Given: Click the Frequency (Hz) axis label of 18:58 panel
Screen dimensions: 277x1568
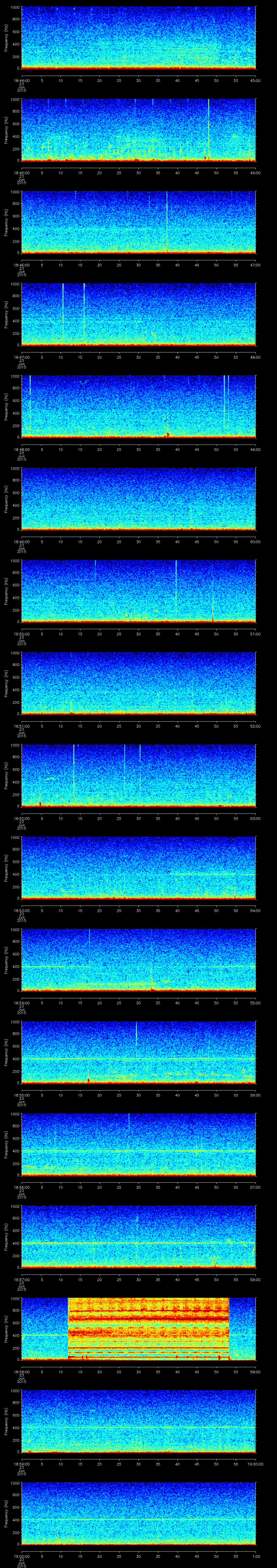Looking at the screenshot, I should [x=6, y=1328].
